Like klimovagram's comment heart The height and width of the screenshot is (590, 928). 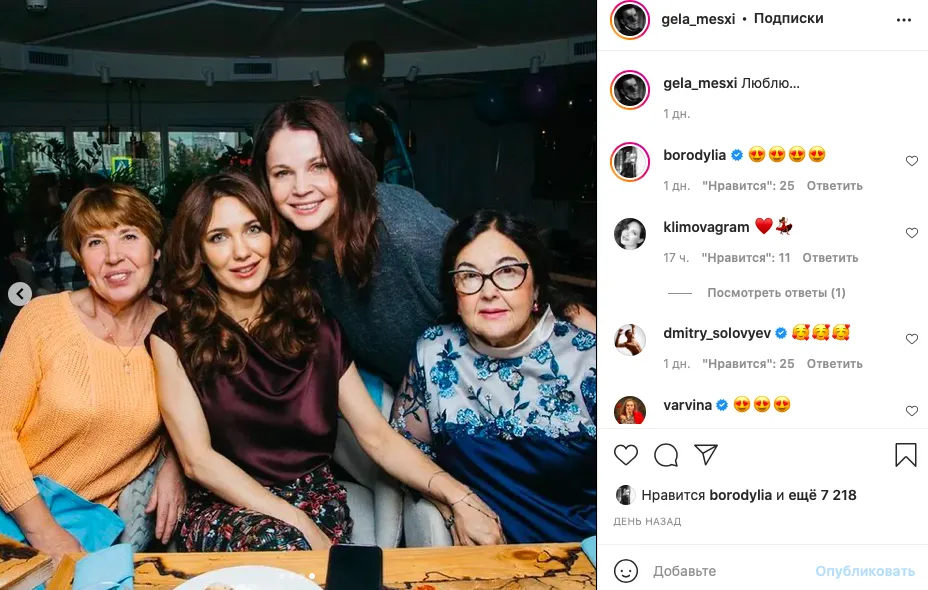[x=911, y=233]
